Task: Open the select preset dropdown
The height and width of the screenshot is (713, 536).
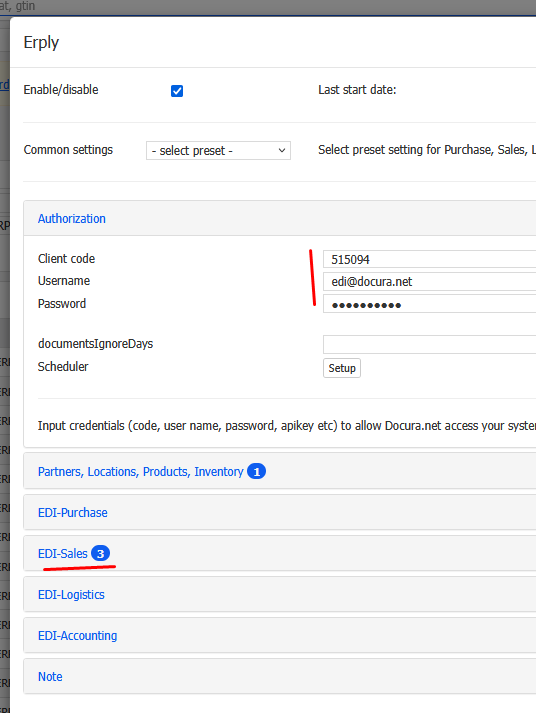Action: click(218, 151)
